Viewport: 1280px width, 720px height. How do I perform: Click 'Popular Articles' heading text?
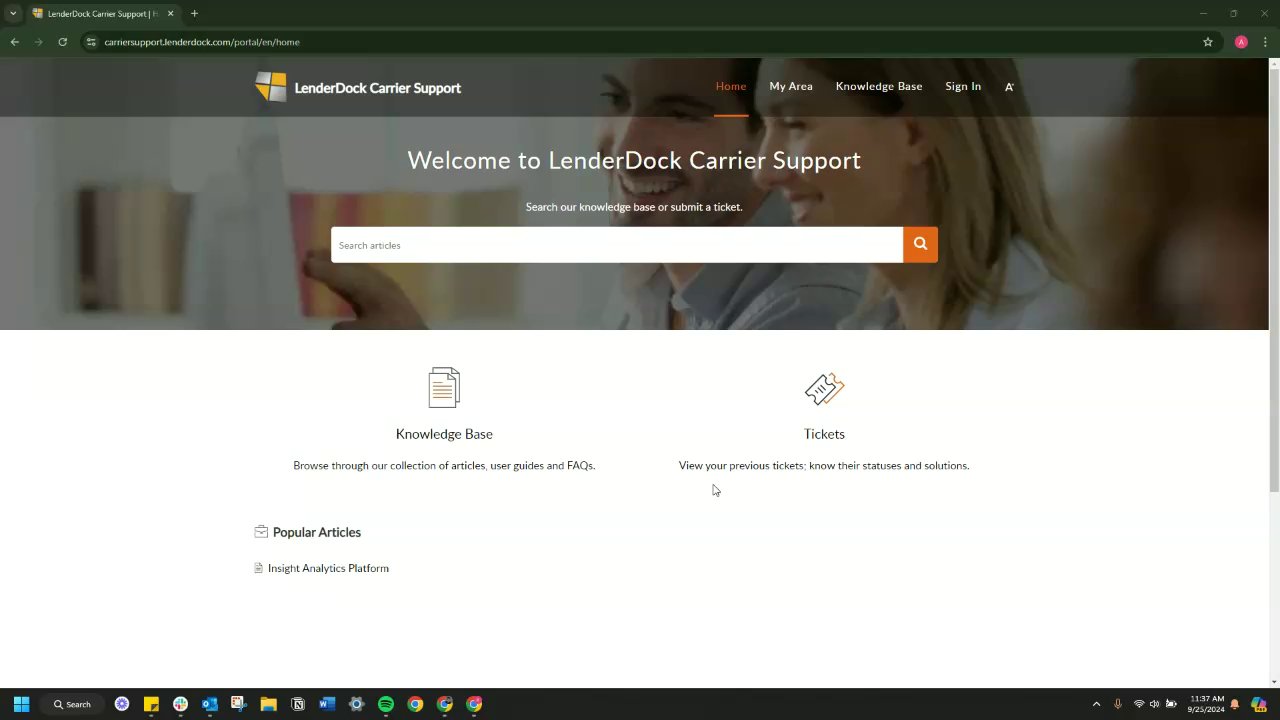(317, 532)
